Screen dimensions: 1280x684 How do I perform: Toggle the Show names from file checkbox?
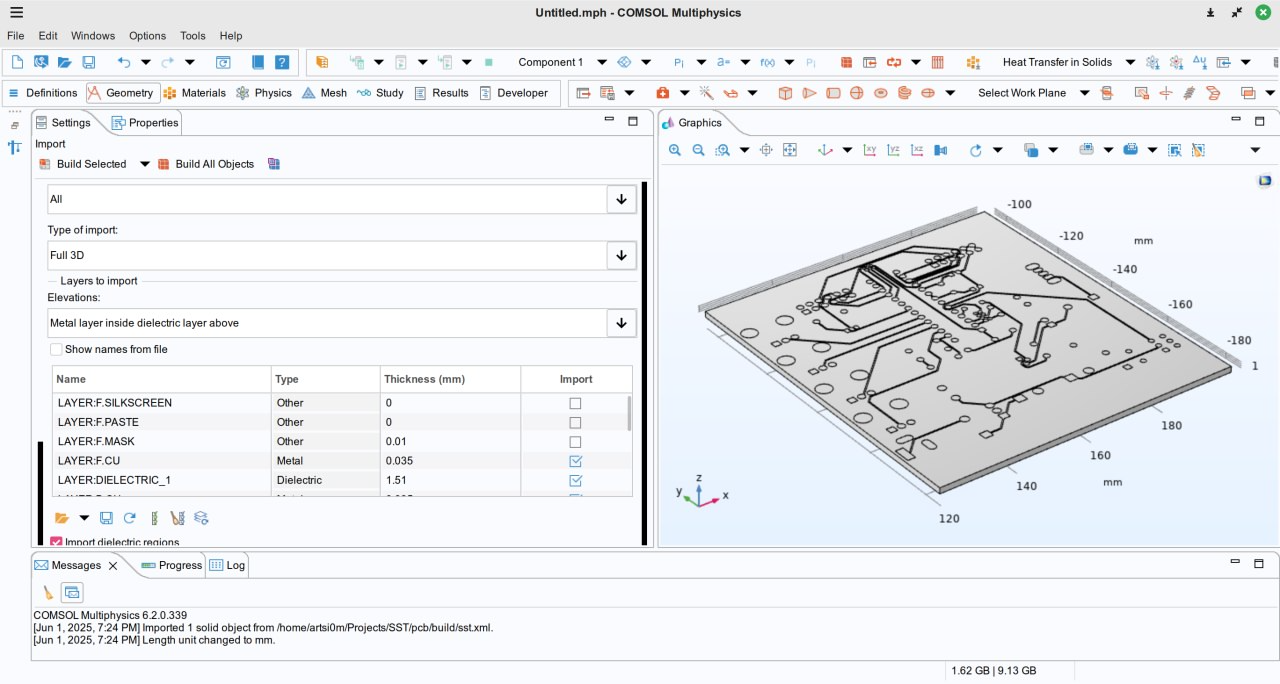coord(57,350)
